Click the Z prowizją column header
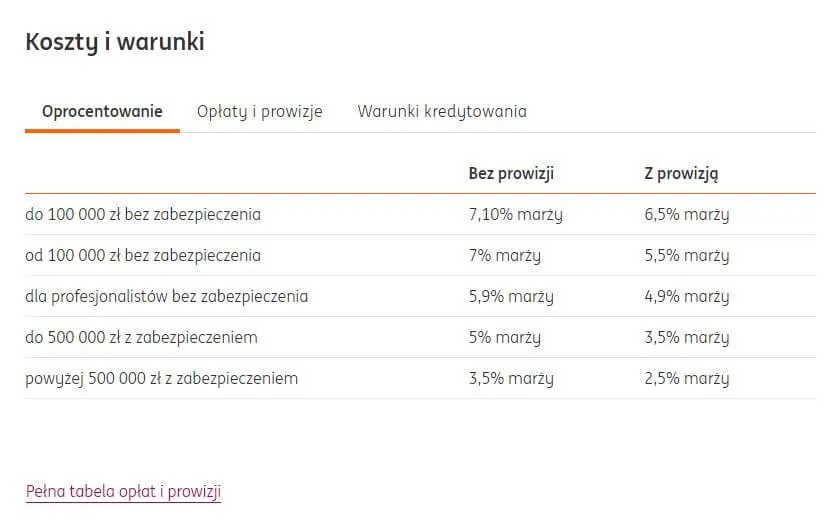 [x=681, y=173]
